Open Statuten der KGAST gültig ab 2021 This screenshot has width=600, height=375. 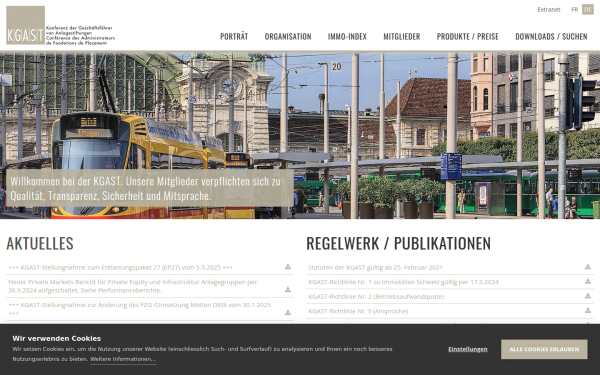point(375,267)
